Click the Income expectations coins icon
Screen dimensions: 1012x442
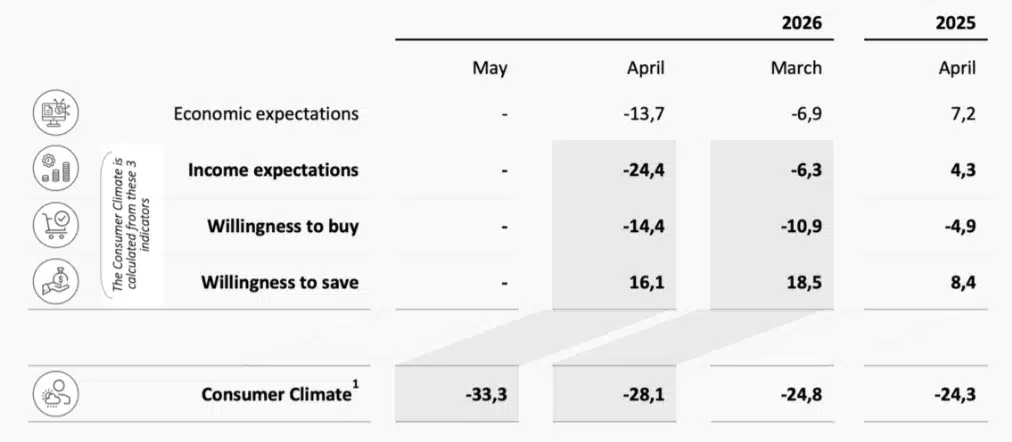56,169
